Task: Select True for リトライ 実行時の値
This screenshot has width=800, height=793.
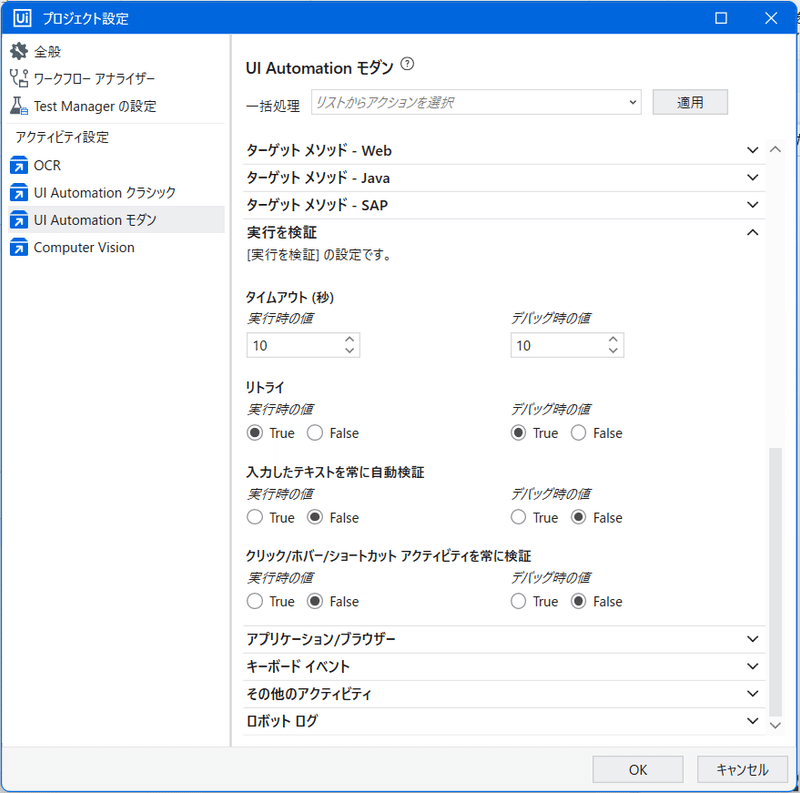Action: click(x=255, y=433)
